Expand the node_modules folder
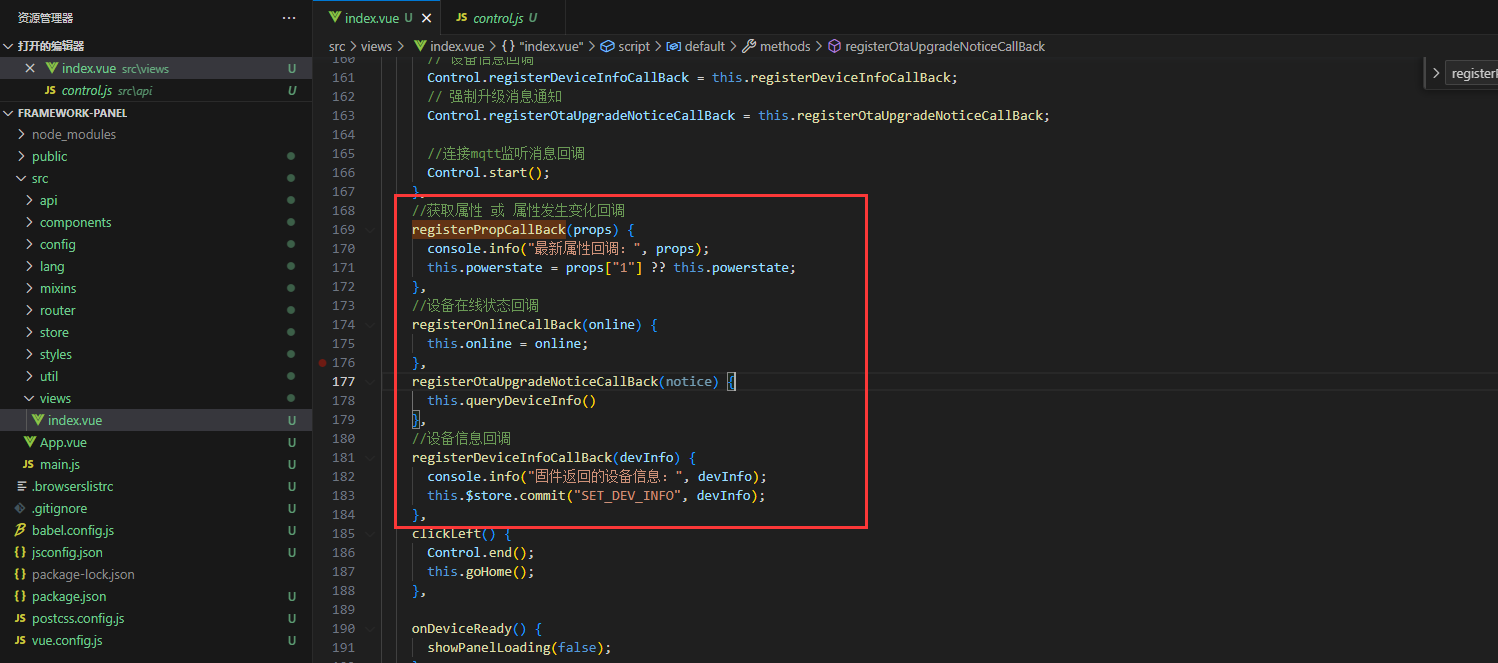Screen dimensions: 1498x663 click(x=22, y=134)
